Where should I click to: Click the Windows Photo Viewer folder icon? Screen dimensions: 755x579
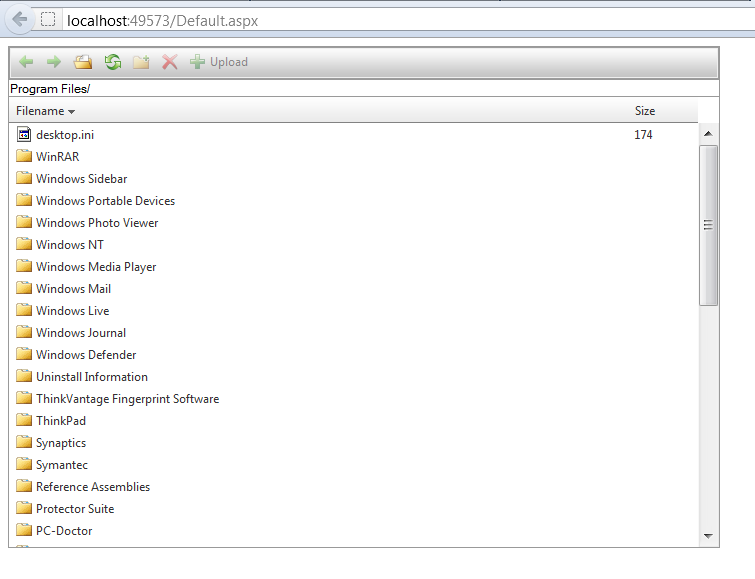[x=24, y=222]
